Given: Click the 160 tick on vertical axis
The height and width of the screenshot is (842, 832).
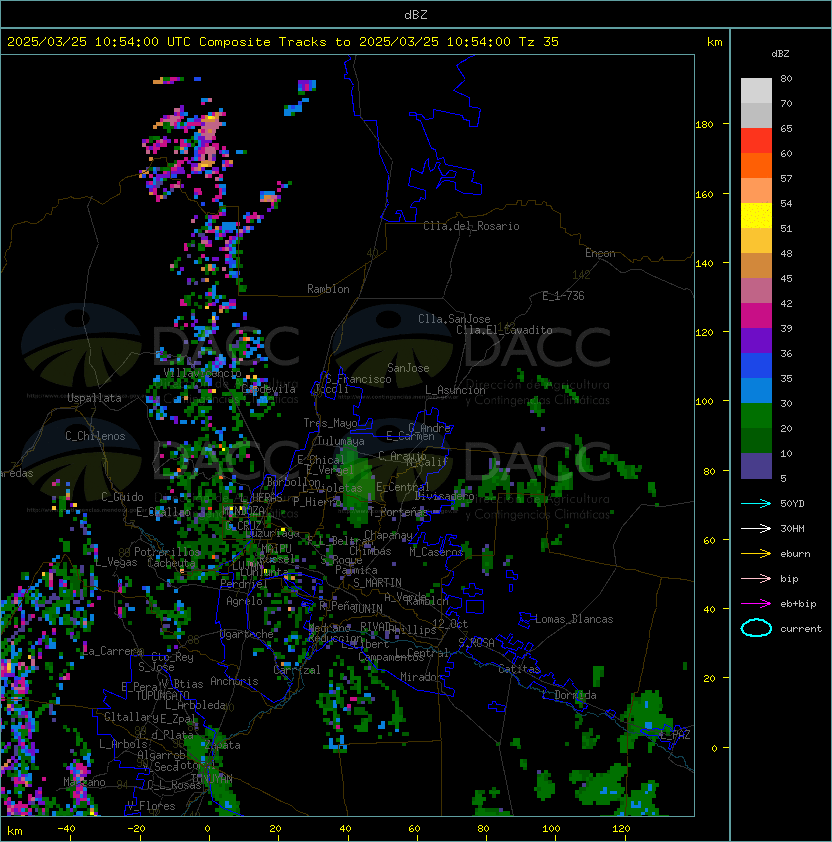Looking at the screenshot, I should coord(704,194).
